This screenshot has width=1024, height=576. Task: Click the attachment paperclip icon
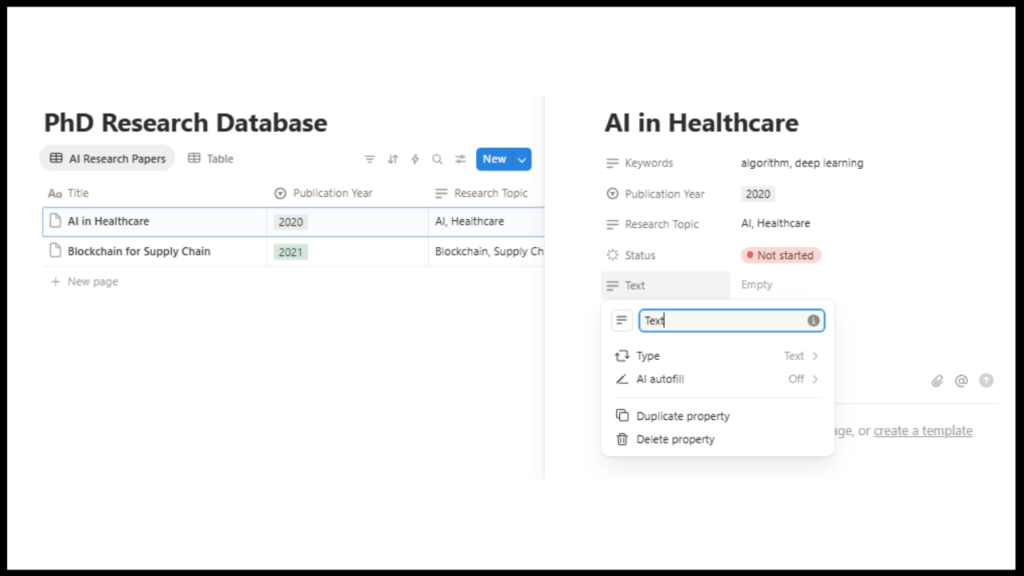point(937,380)
